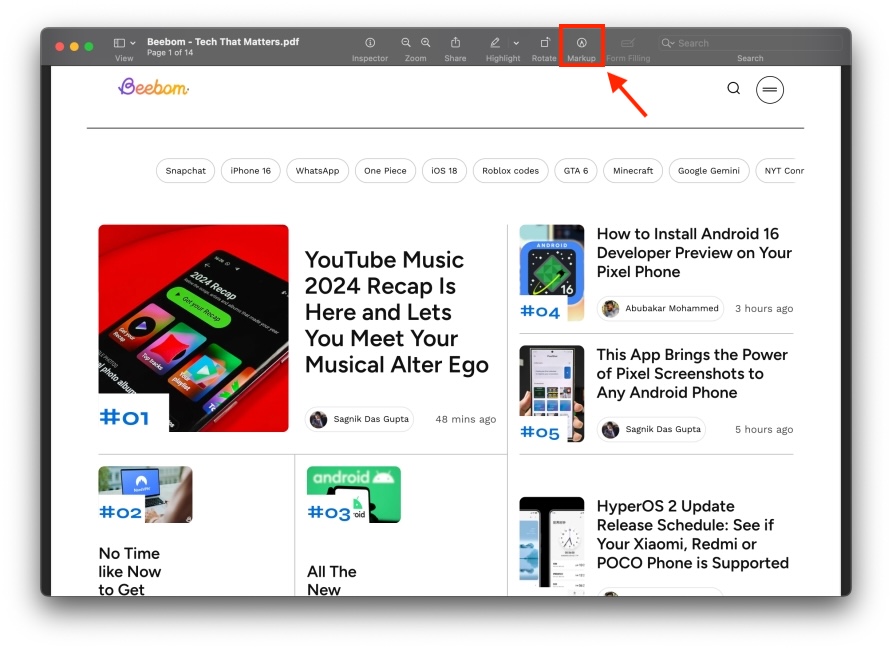Viewport: 892px width, 650px height.
Task: Click Sagnik Das Gupta author on #05 article
Action: [x=651, y=429]
